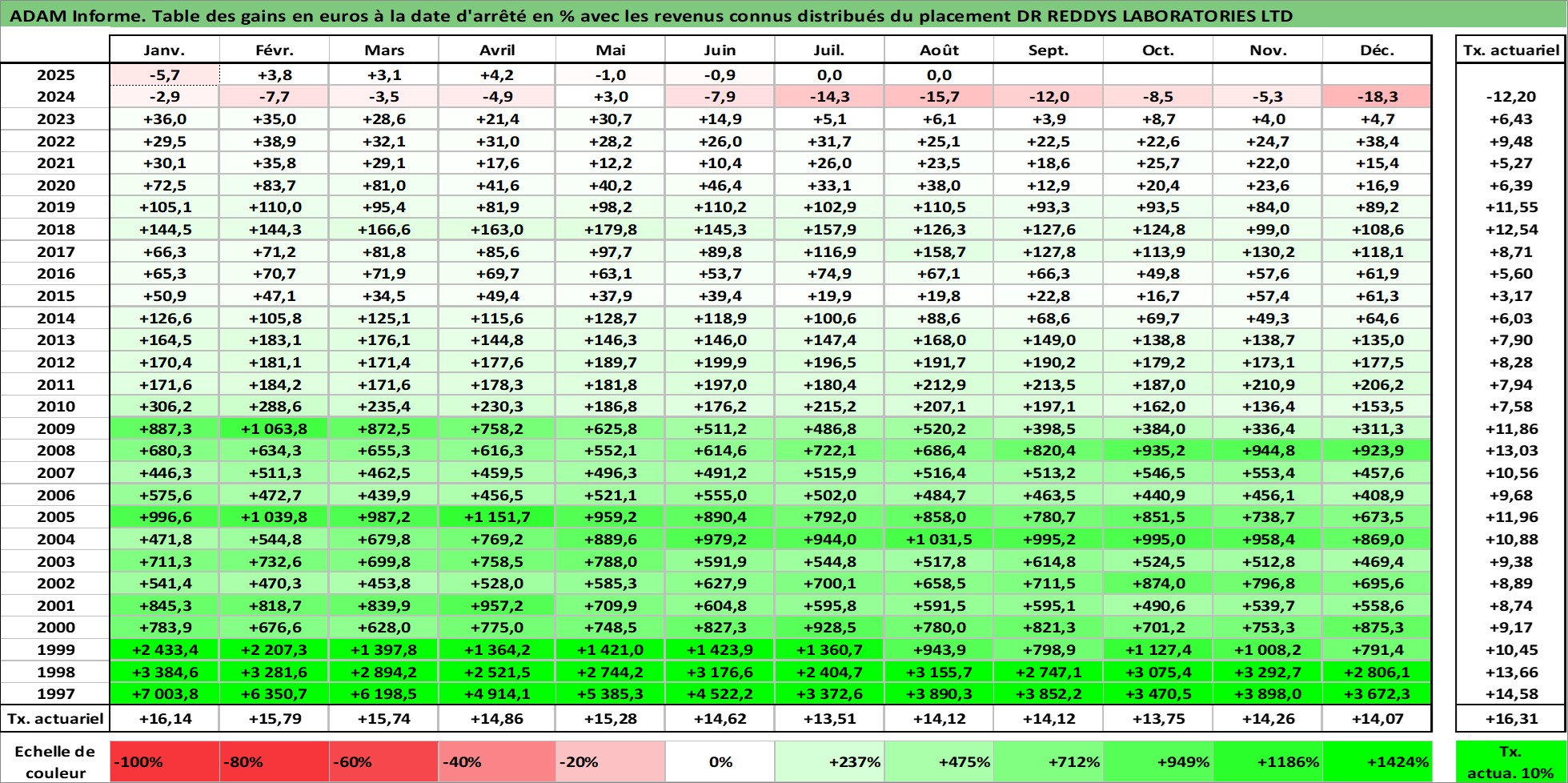
Task: Select cell +944,8 in 2008 row
Action: tap(1268, 451)
